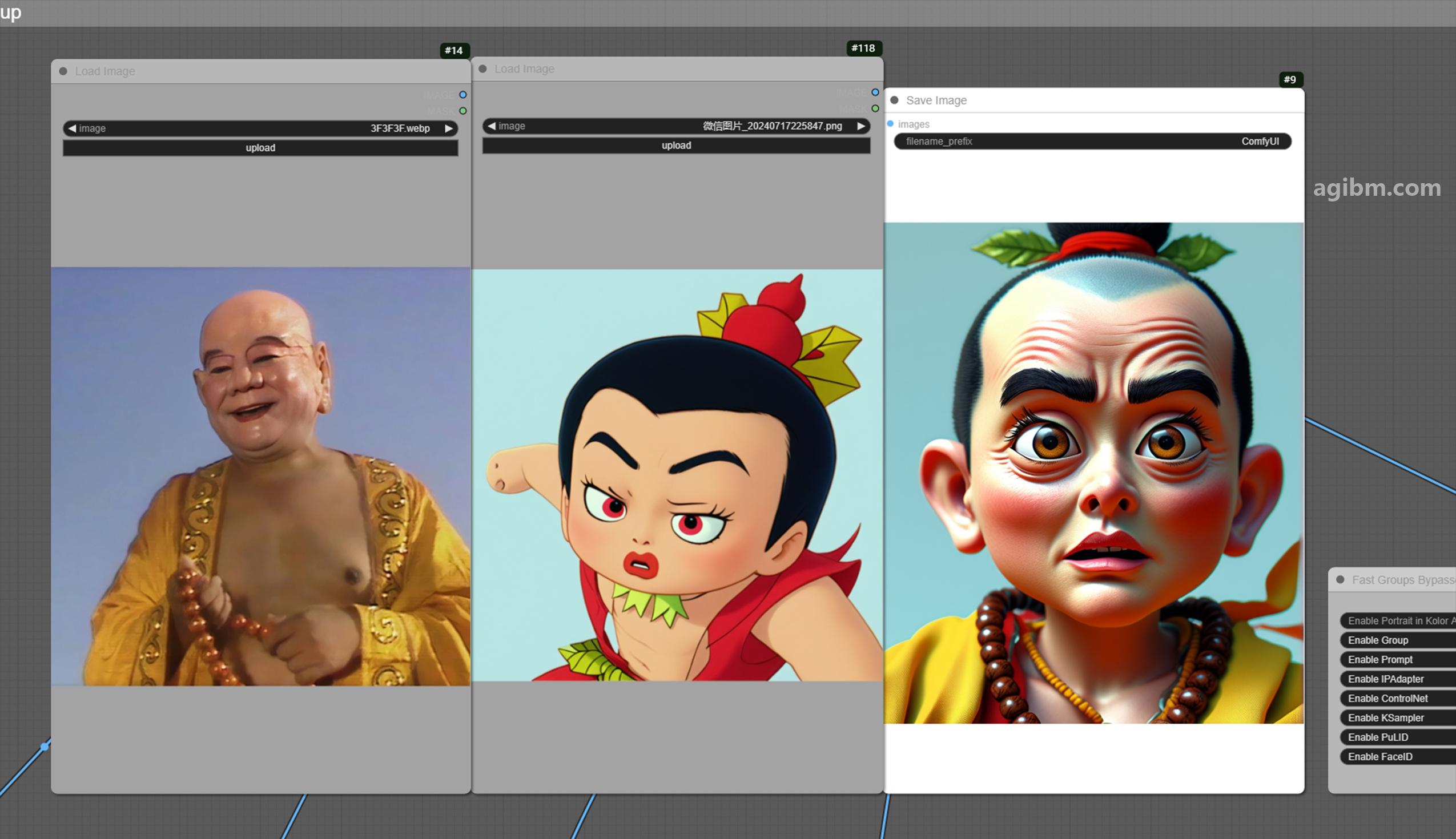1456x839 pixels.
Task: Click IMAGE output port of node #118
Action: pyautogui.click(x=875, y=92)
